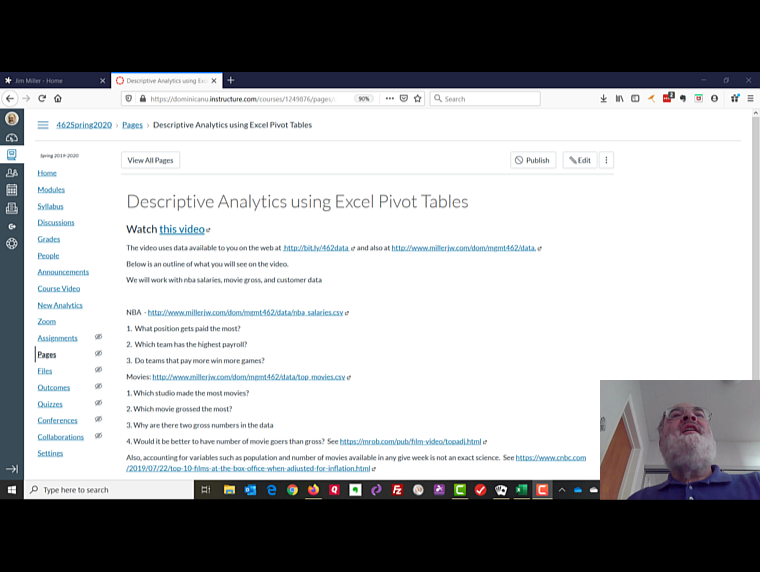
Task: Open the Canvas Dashboard icon
Action: click(x=12, y=138)
